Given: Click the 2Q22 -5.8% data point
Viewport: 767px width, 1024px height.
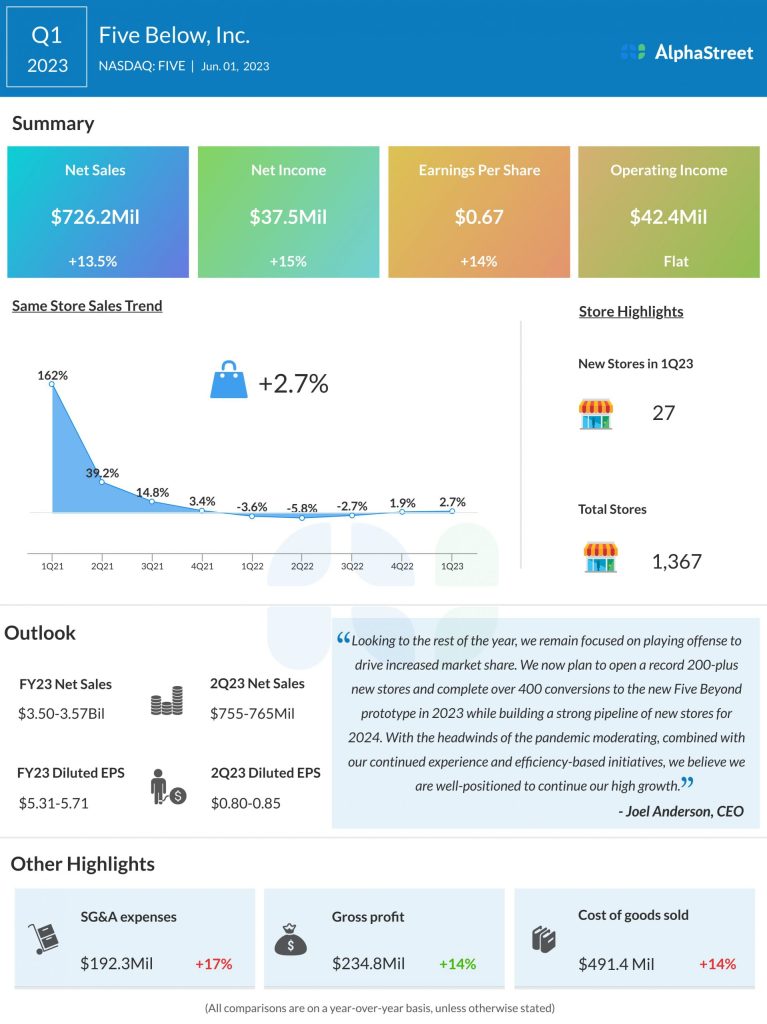Looking at the screenshot, I should tap(302, 517).
